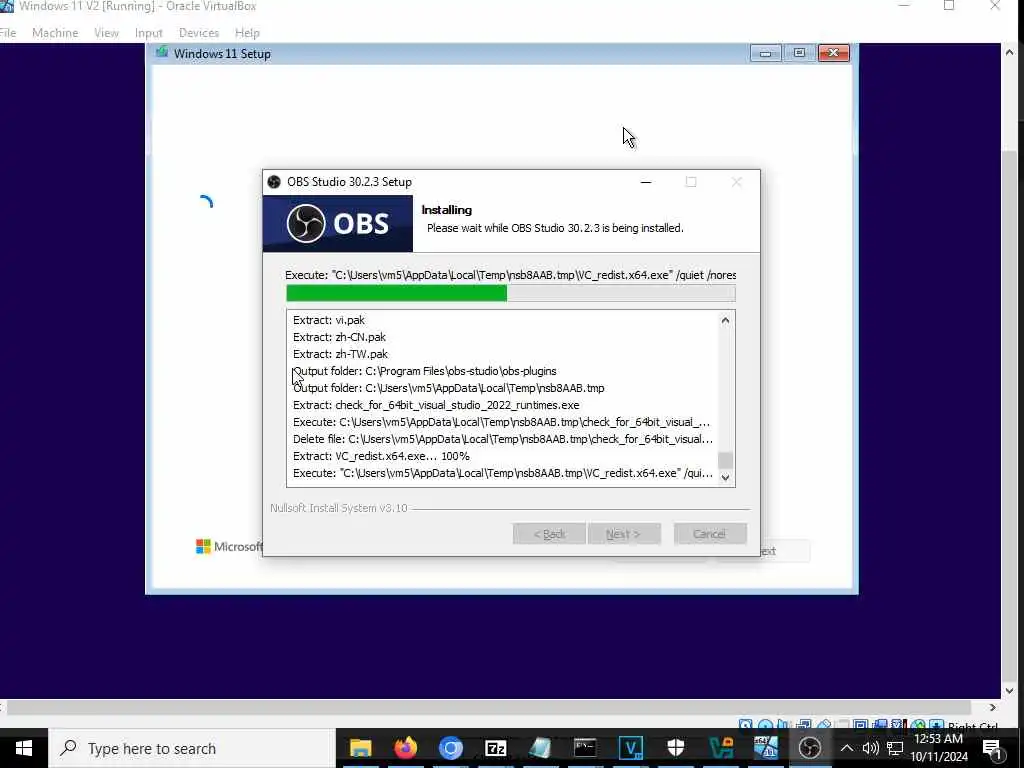This screenshot has width=1024, height=768.
Task: Click the OBS logo in the setup title bar
Action: (x=274, y=182)
